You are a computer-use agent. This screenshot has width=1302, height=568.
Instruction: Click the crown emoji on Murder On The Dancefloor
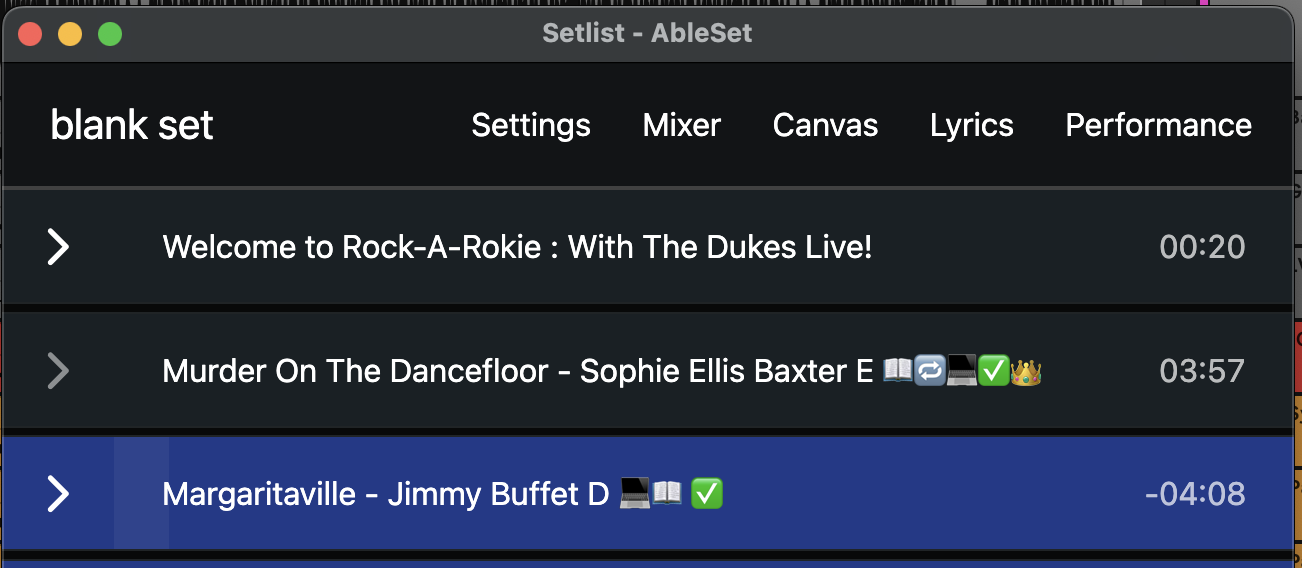point(1027,372)
